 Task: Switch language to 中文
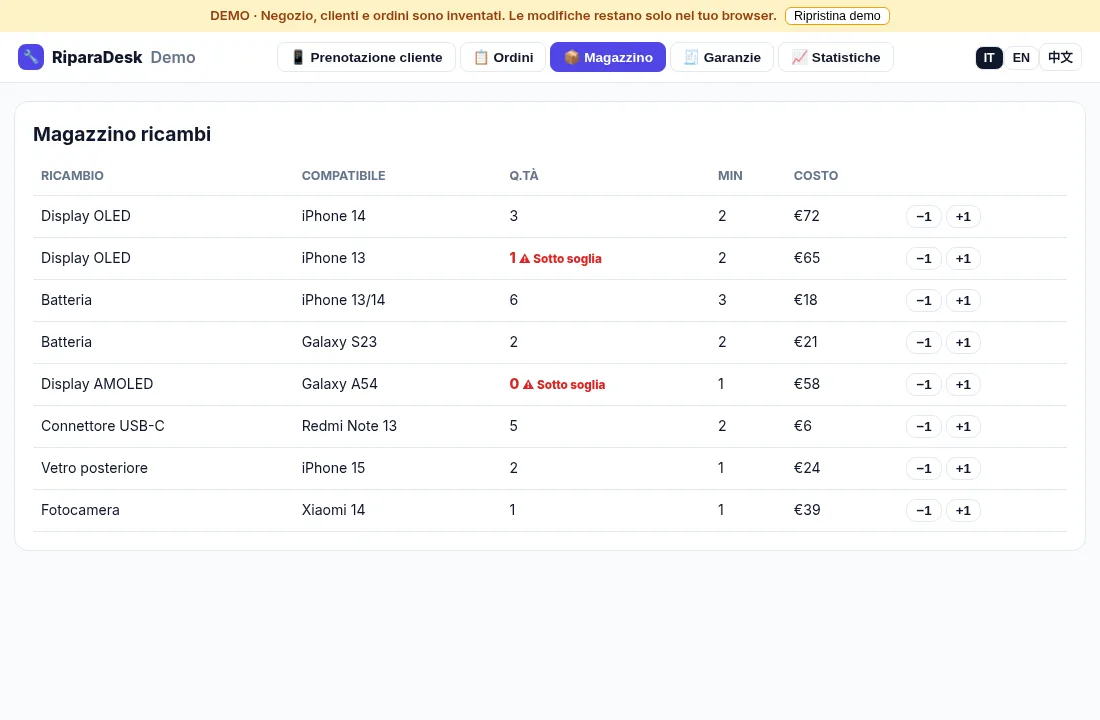click(x=1060, y=58)
